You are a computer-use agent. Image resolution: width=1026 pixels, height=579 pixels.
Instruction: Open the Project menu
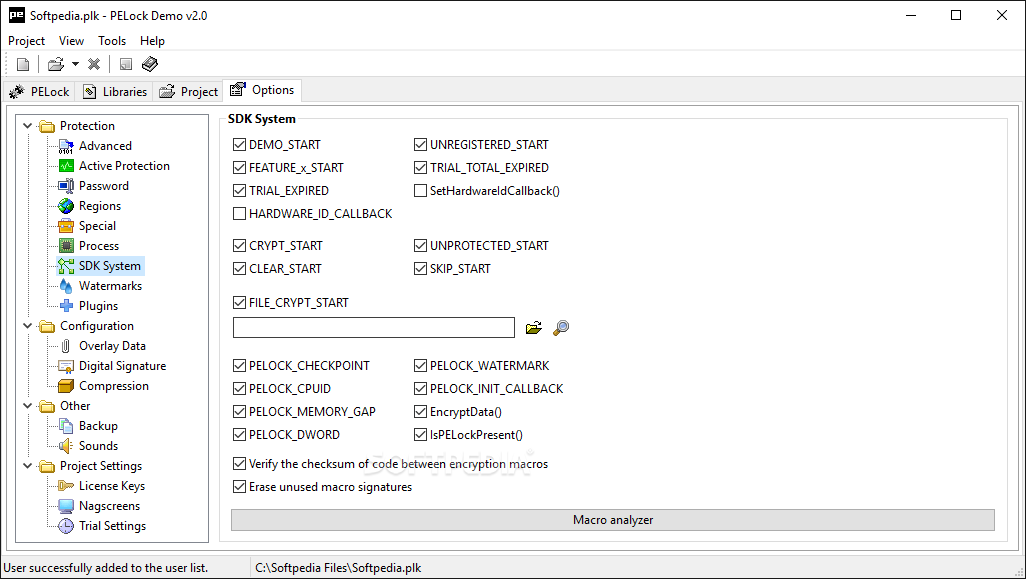[26, 41]
